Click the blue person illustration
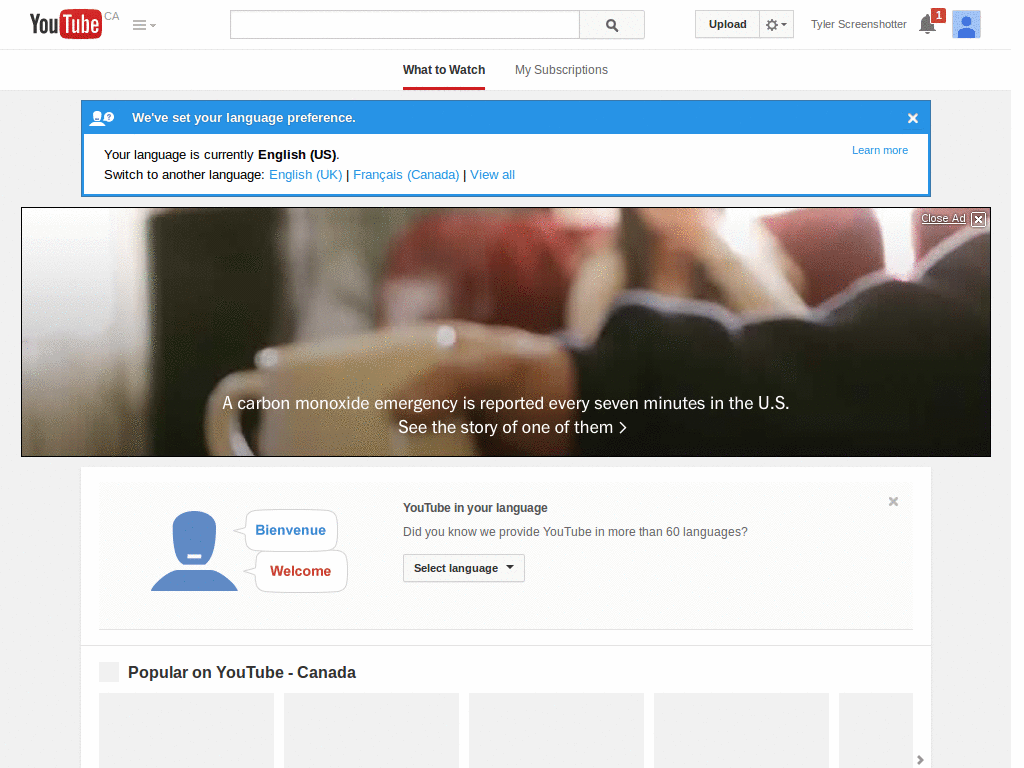1024x768 pixels. 194,551
